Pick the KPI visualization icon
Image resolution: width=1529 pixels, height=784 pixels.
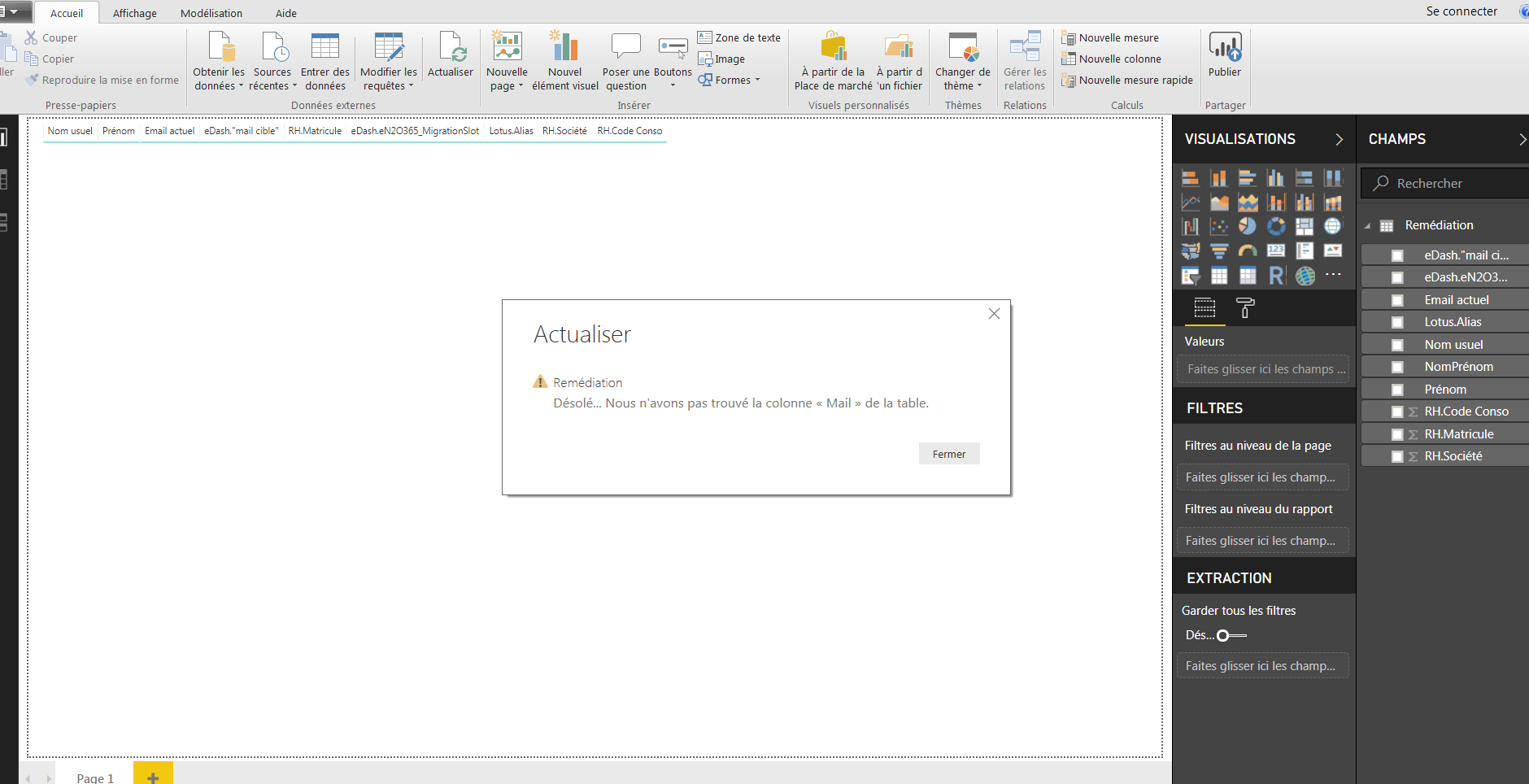coord(1333,251)
